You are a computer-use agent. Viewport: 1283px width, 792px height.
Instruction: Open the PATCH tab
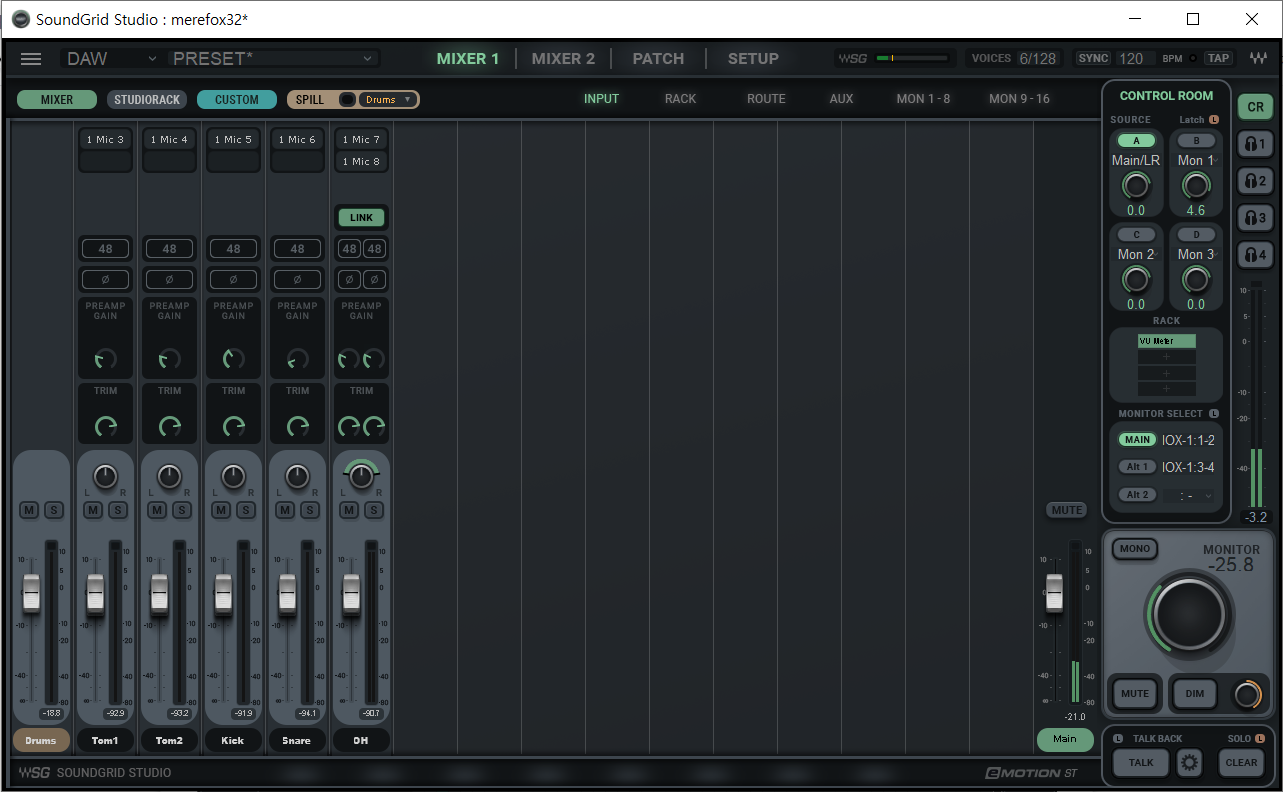click(658, 59)
